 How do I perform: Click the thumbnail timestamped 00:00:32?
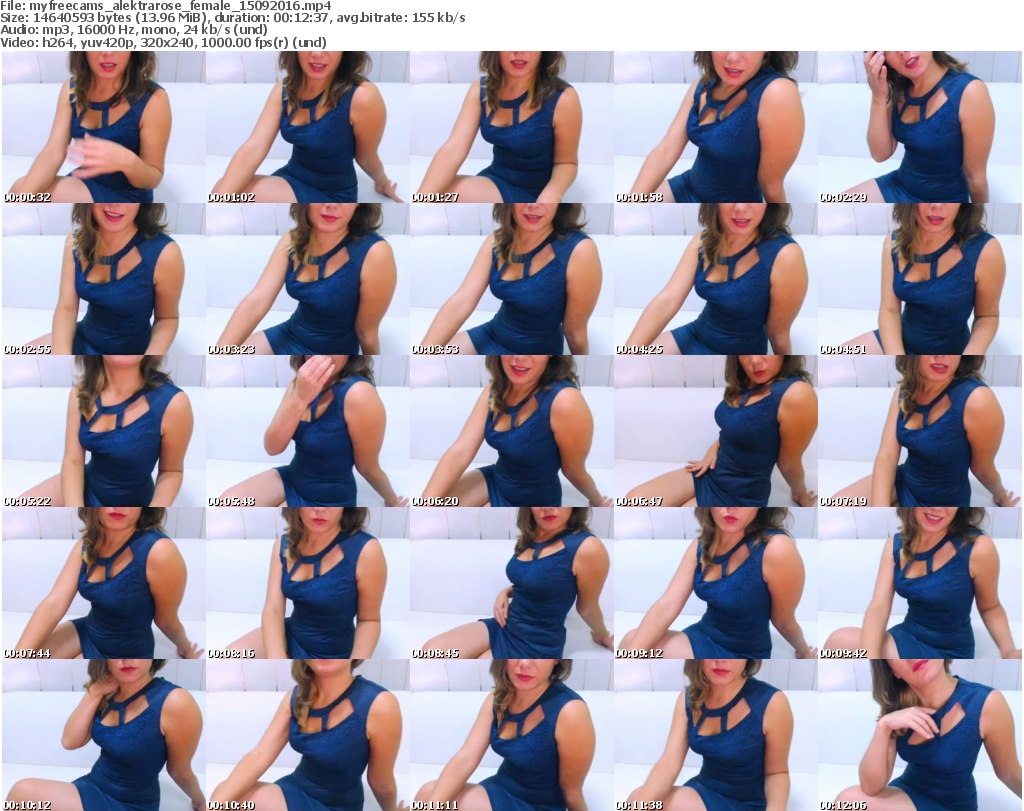[104, 127]
